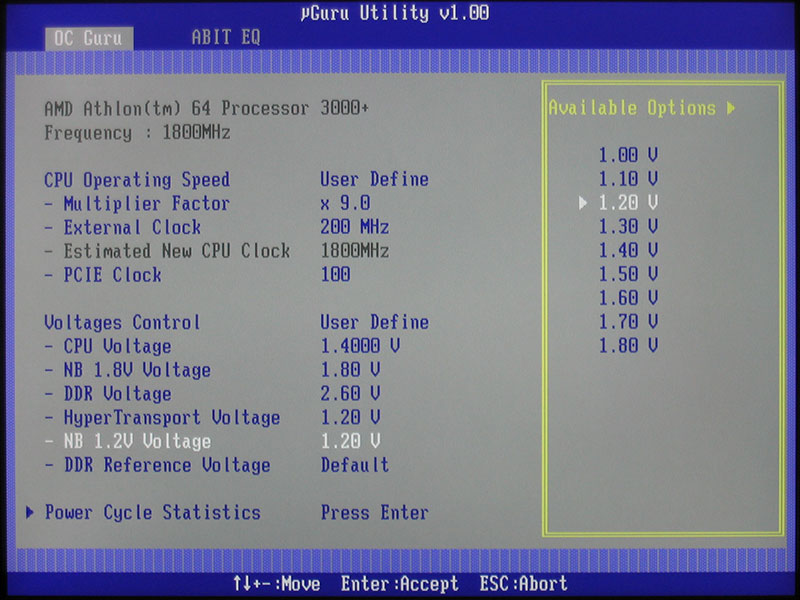Click Press Enter beside Power Cycle Statistics

point(374,512)
